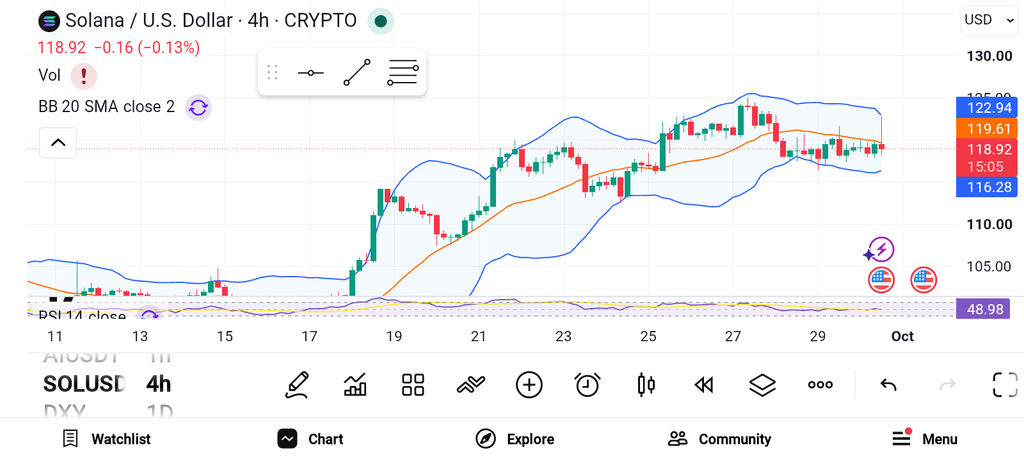
Task: Click date label 27 on time axis
Action: (733, 336)
